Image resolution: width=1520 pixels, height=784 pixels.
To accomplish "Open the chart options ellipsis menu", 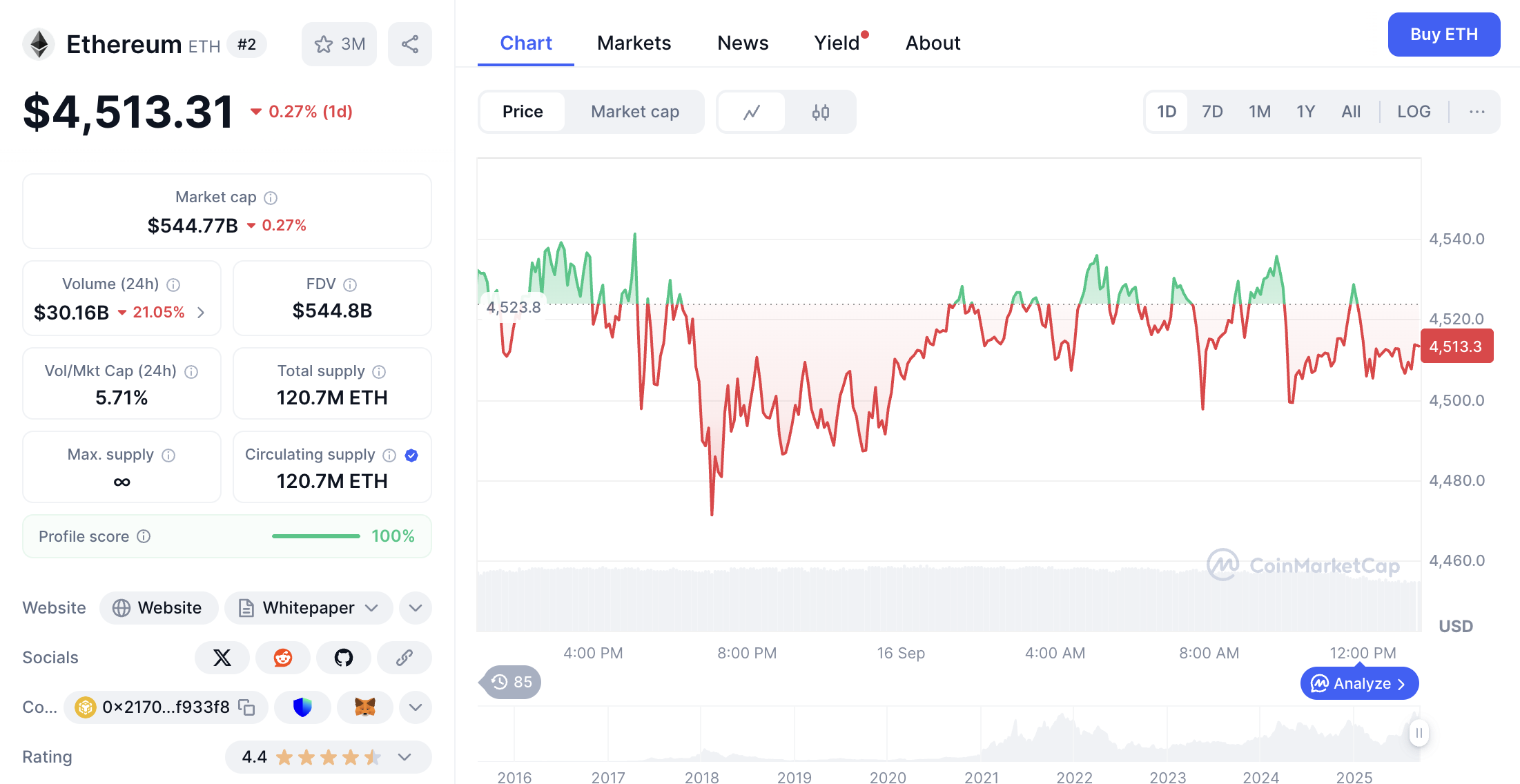I will [x=1477, y=112].
